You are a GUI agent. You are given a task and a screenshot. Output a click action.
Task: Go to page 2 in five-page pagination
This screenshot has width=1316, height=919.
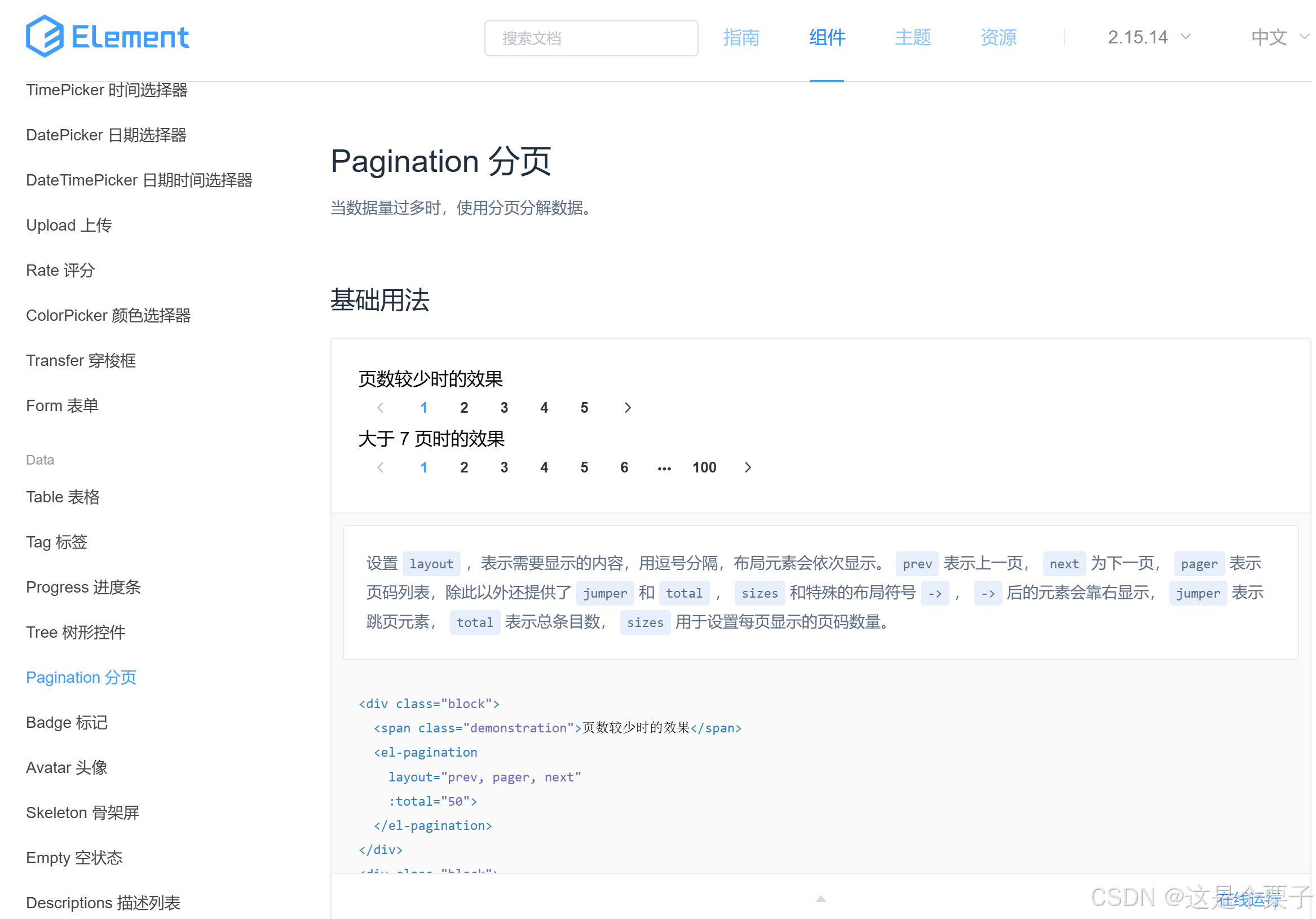[x=464, y=408]
